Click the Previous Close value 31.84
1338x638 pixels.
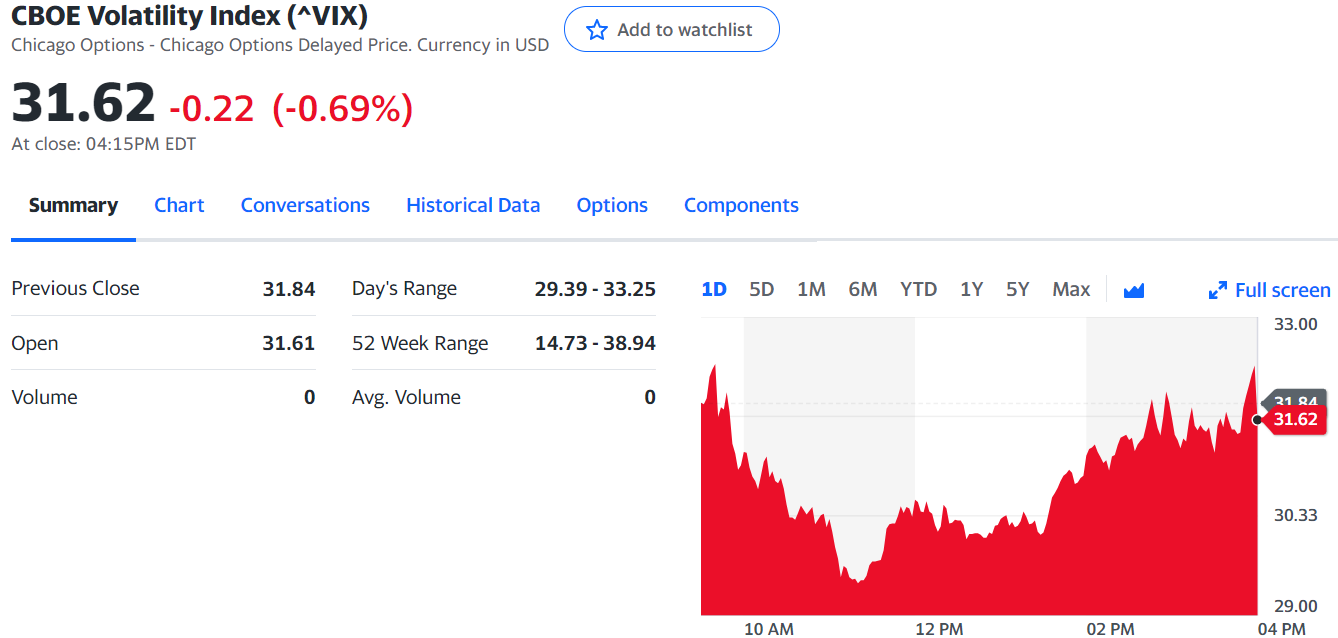pos(289,289)
